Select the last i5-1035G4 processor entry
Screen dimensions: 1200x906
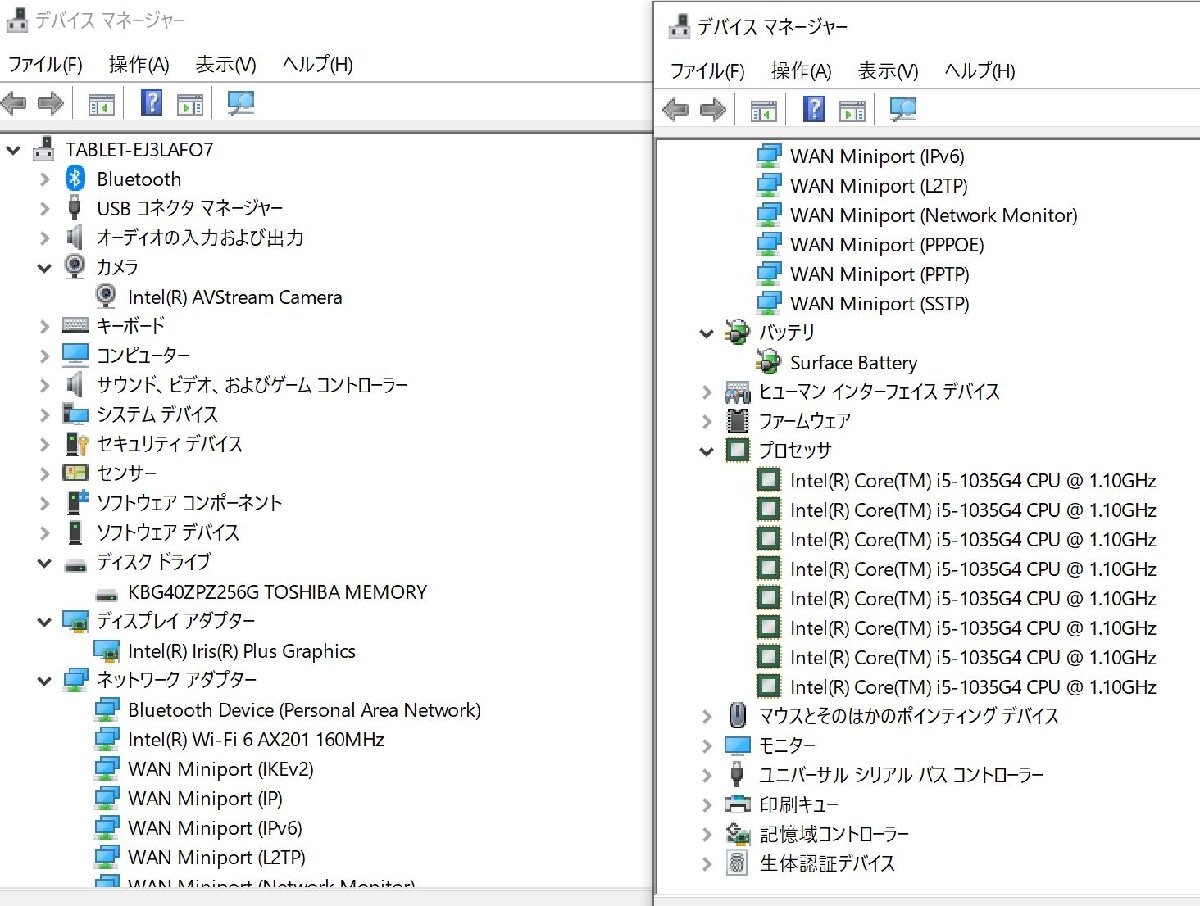(973, 687)
